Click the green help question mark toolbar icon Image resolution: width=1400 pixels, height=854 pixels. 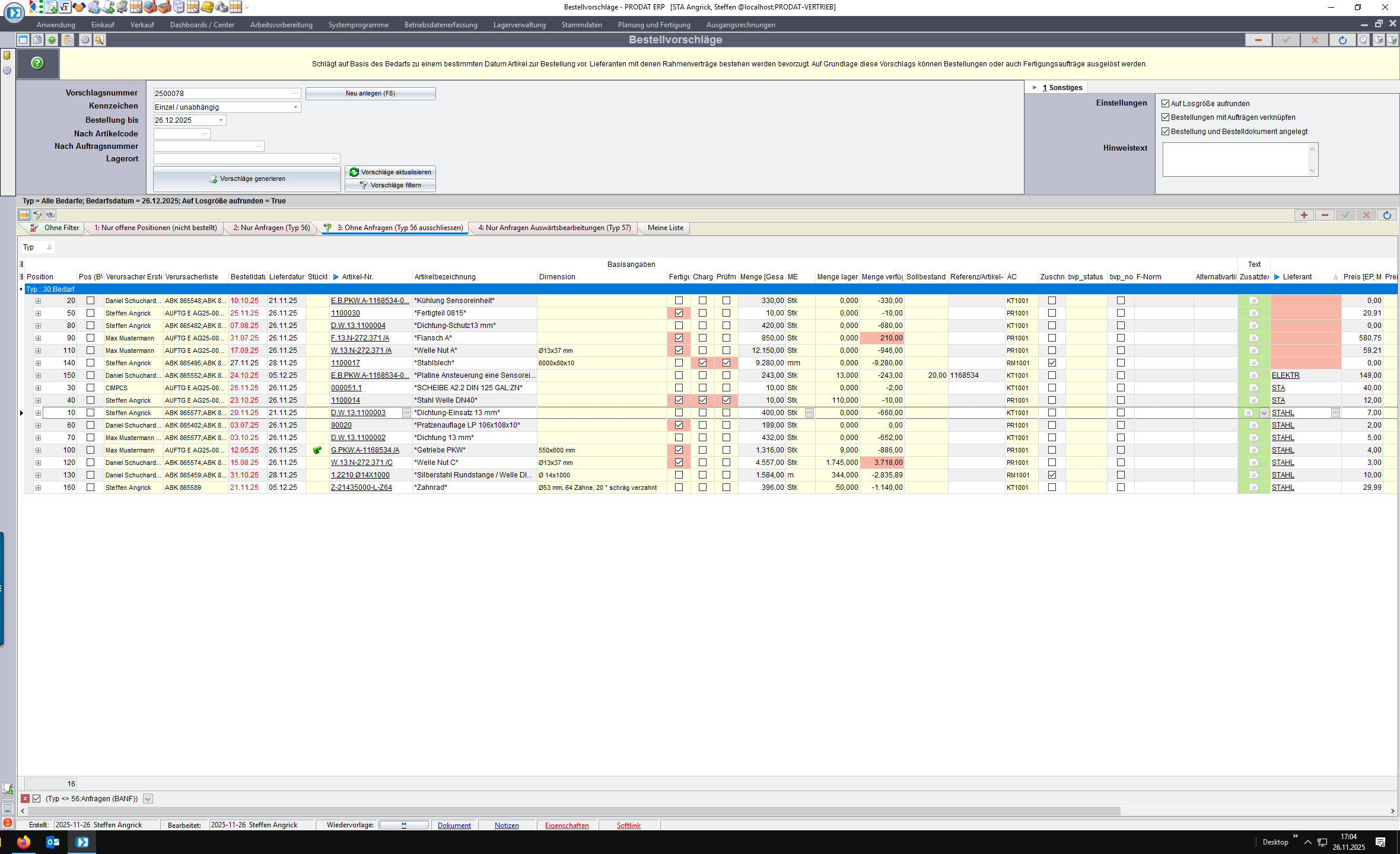click(52, 40)
